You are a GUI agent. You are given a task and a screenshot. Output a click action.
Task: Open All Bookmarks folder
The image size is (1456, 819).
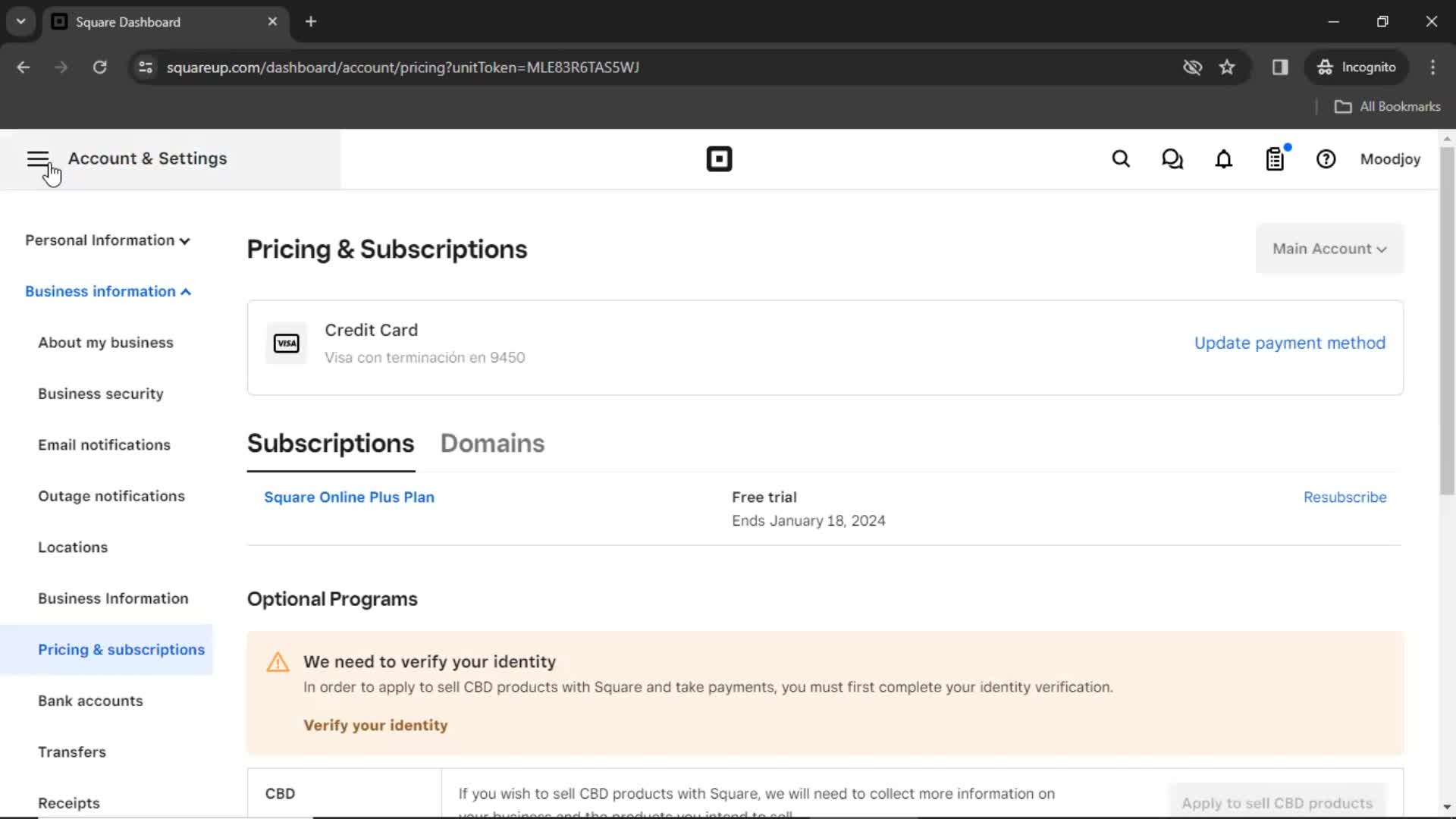[x=1388, y=107]
